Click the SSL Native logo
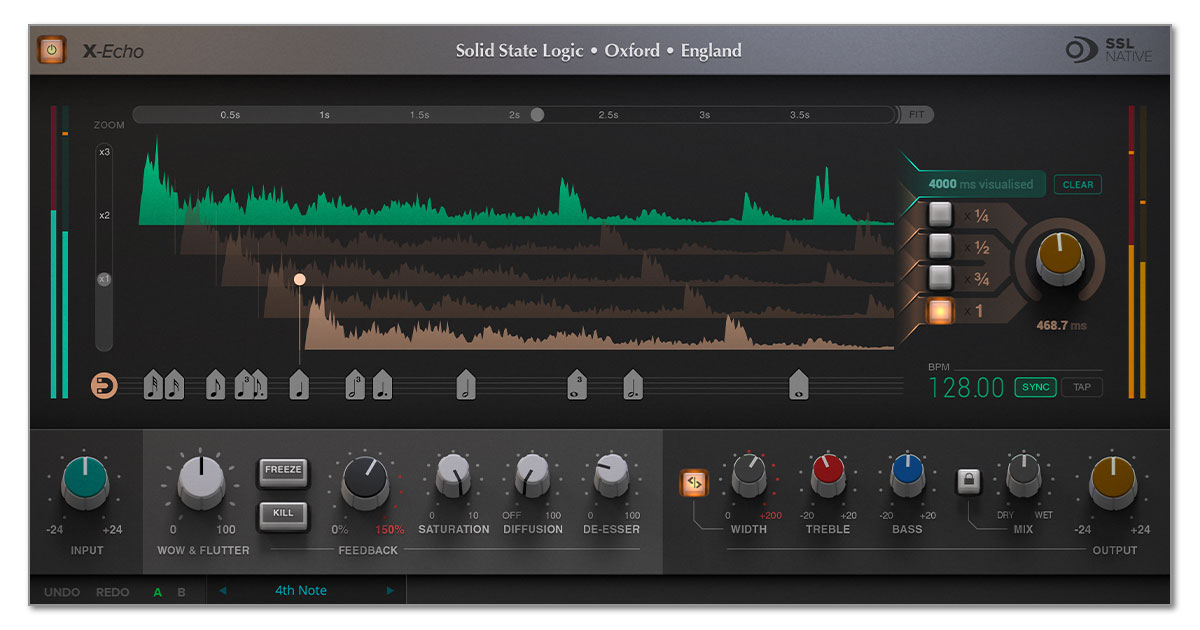Viewport: 1200px width, 630px height. [1108, 50]
